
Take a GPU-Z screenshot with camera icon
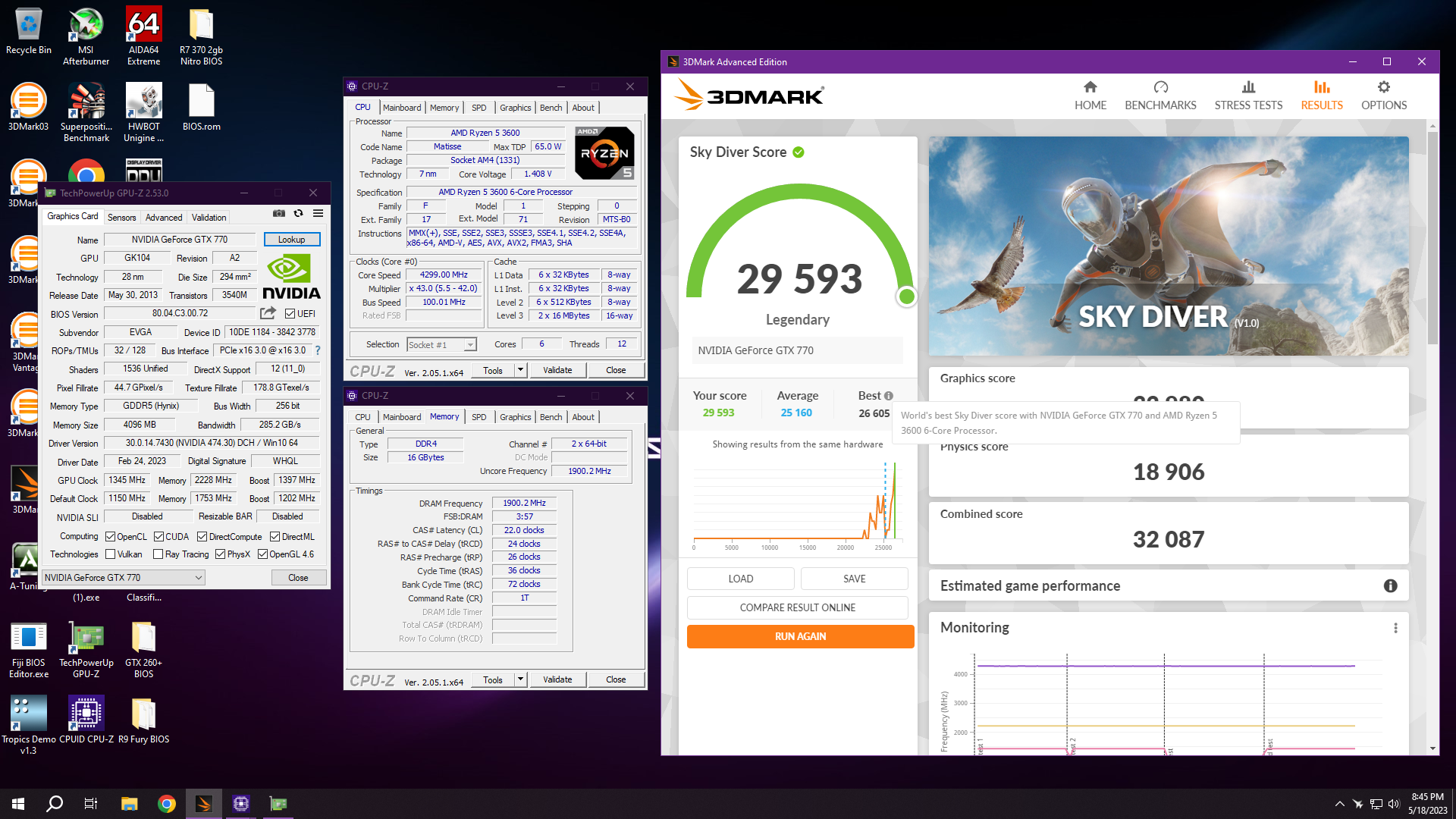coord(279,214)
